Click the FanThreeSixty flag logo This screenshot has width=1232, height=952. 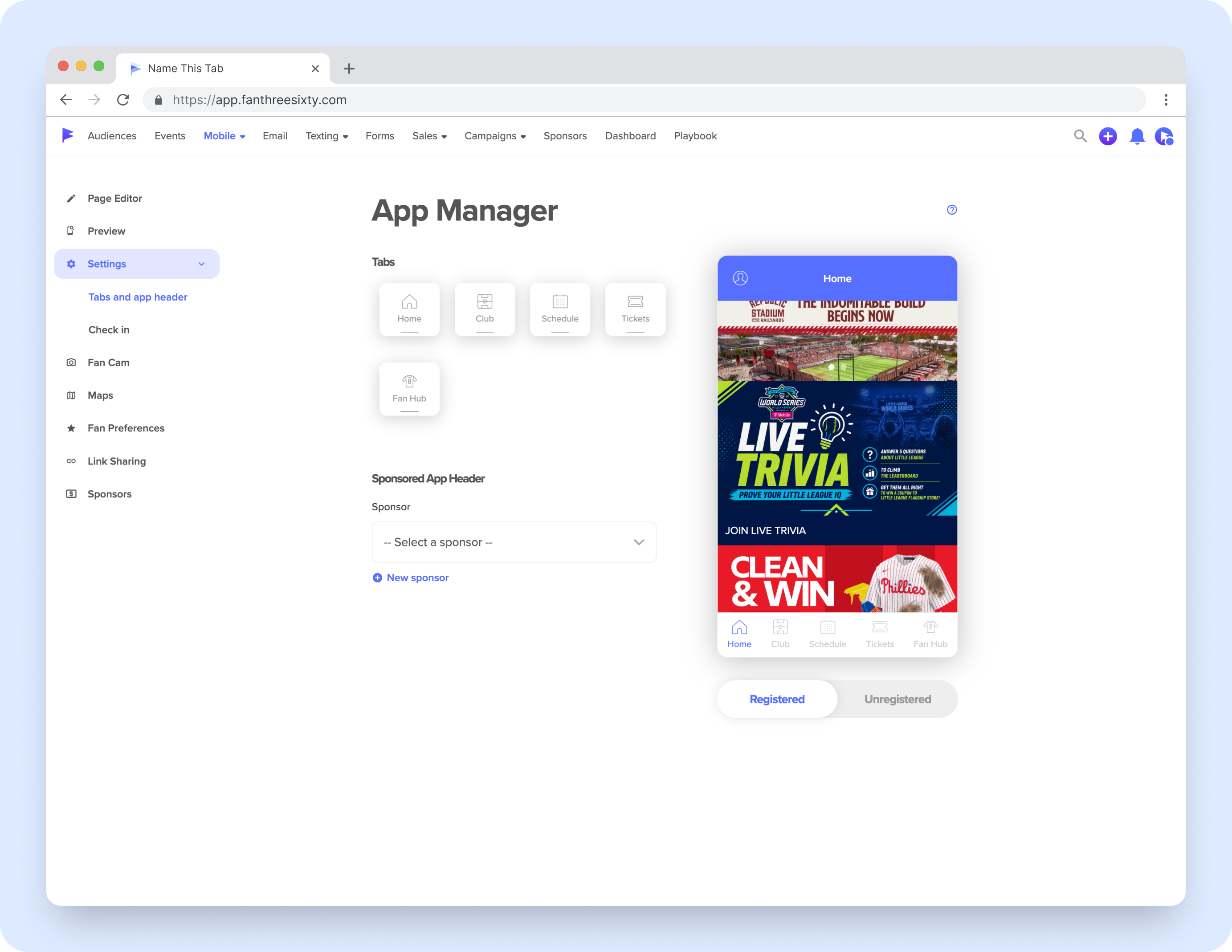[68, 135]
